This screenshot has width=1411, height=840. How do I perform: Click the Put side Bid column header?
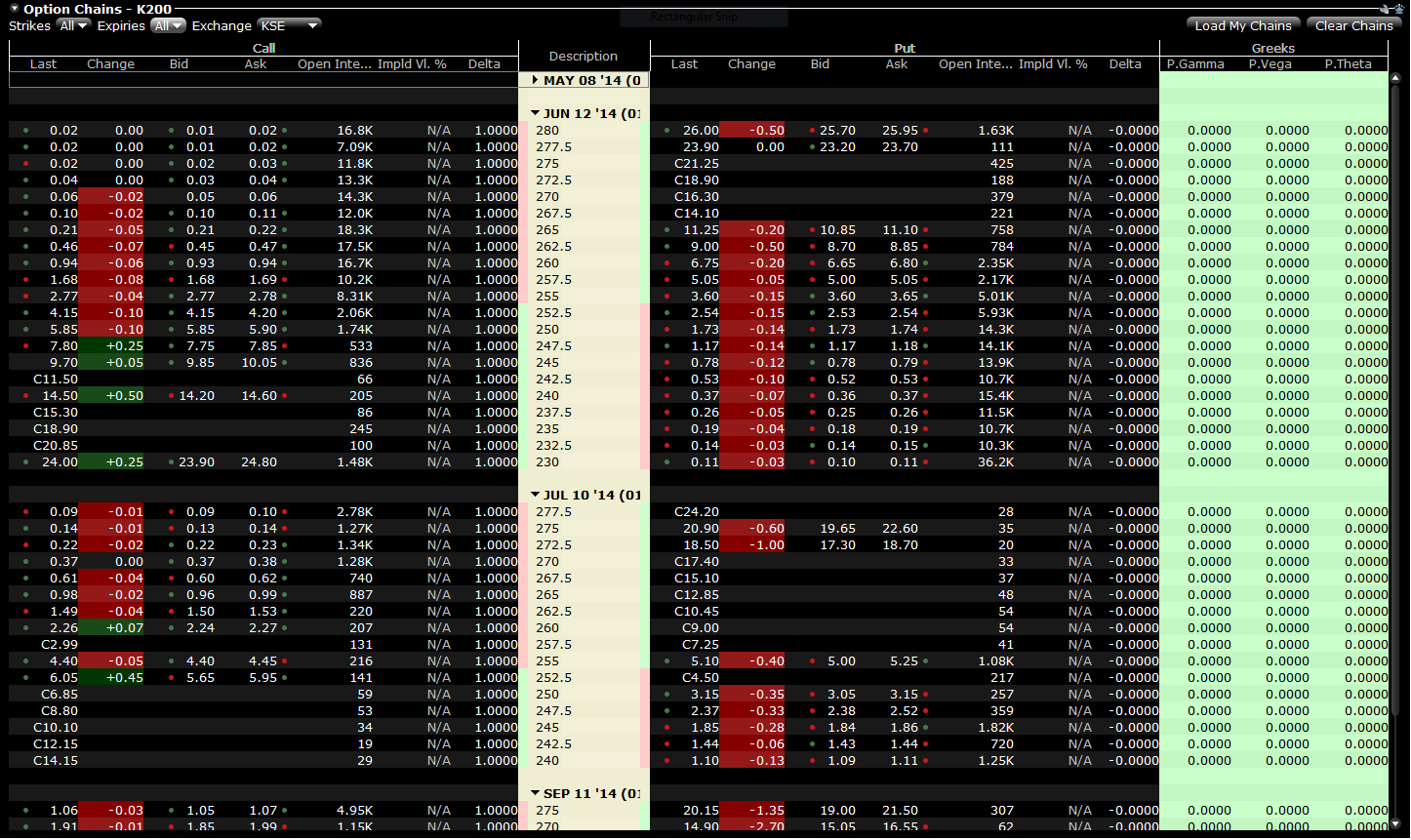point(820,64)
